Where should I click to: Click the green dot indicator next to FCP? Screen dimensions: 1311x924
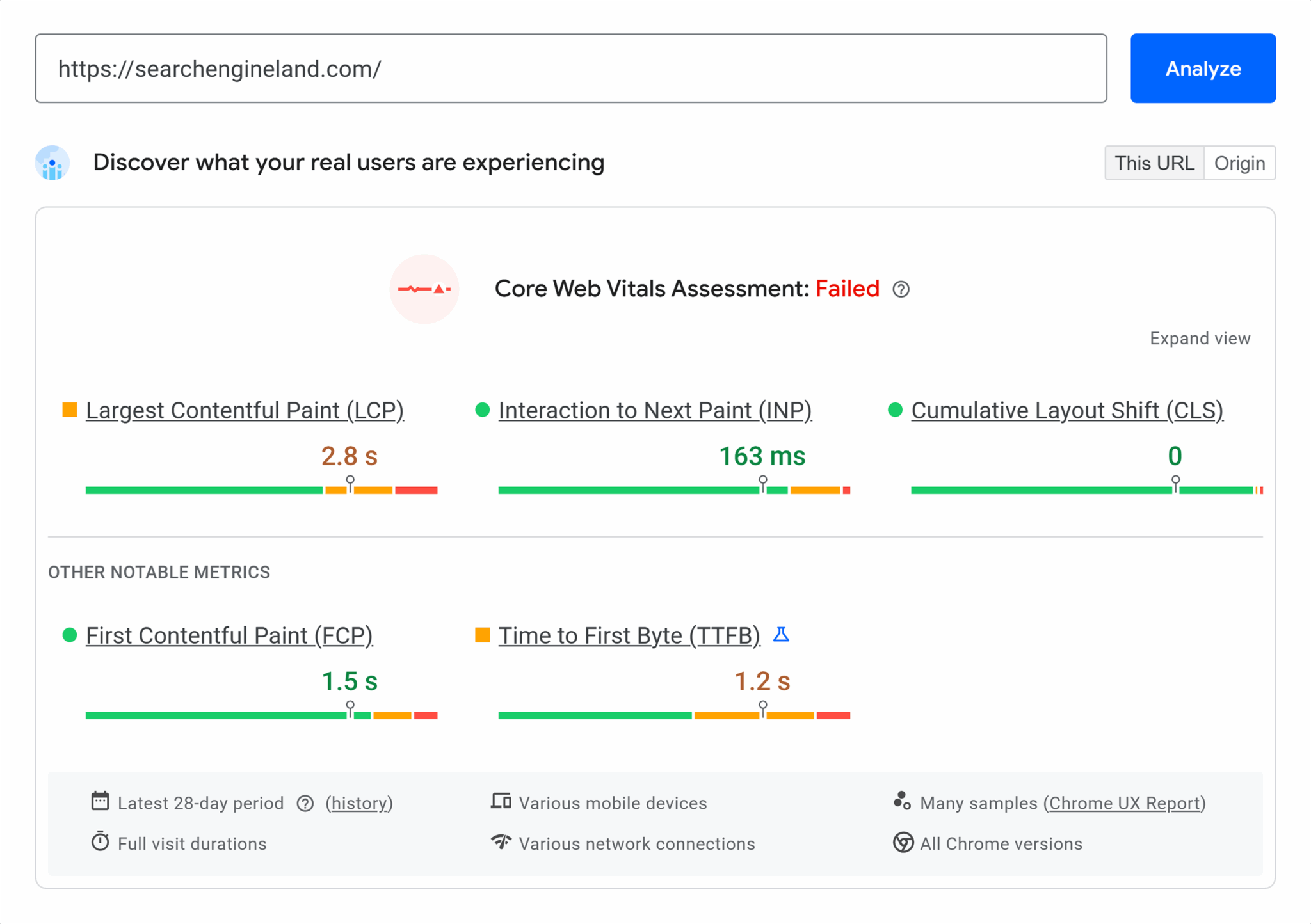(x=70, y=635)
